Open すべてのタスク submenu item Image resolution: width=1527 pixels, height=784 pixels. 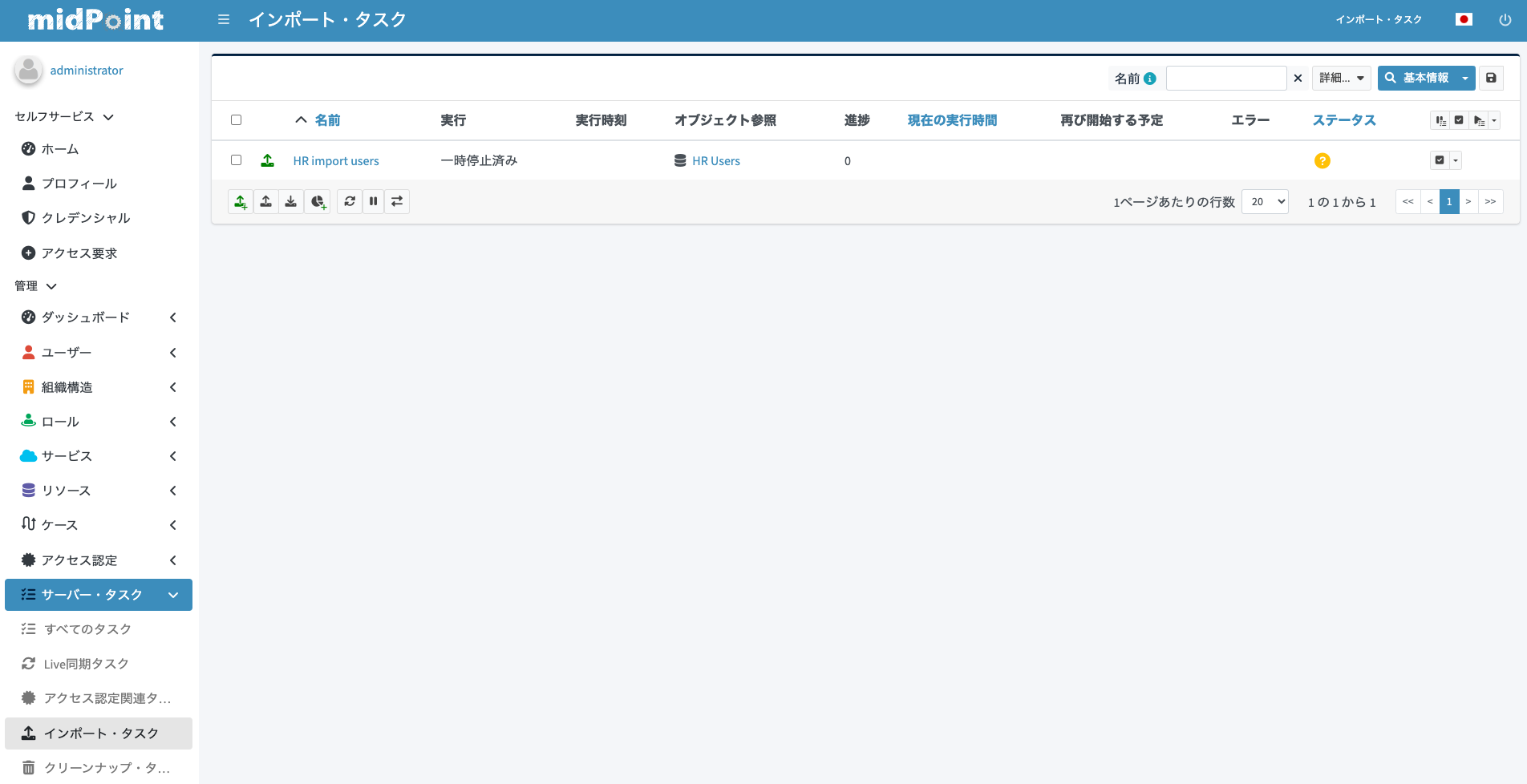click(99, 629)
